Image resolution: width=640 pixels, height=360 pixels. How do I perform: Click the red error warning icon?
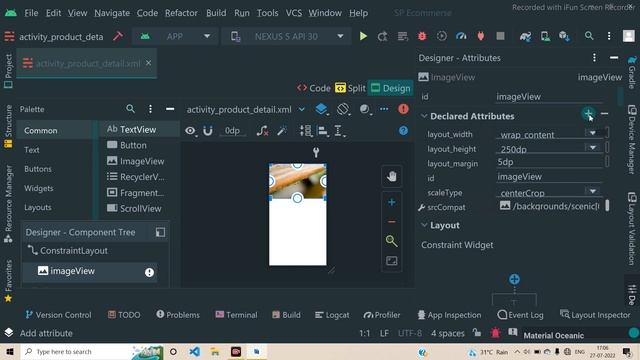(x=403, y=109)
